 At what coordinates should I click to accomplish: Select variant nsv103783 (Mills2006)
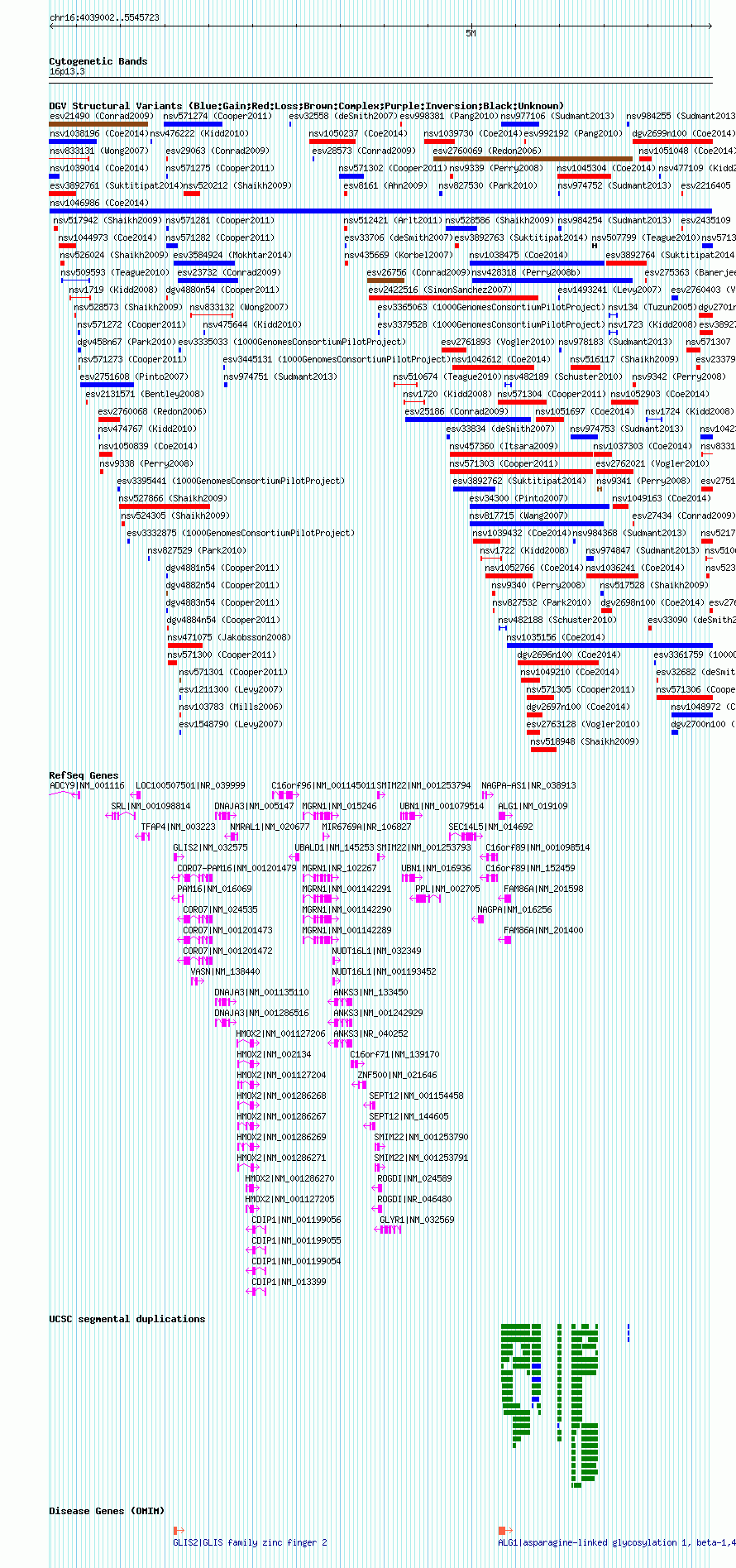coord(231,707)
